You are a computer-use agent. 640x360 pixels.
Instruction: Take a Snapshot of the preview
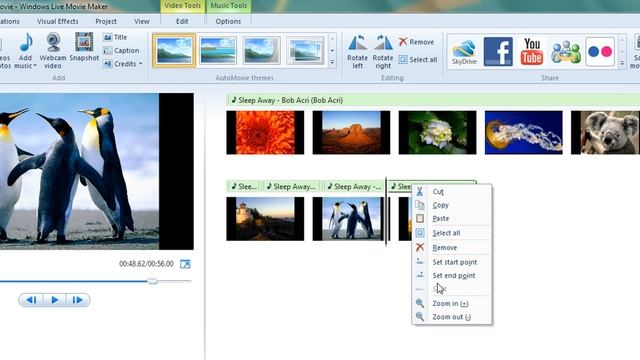(x=84, y=47)
